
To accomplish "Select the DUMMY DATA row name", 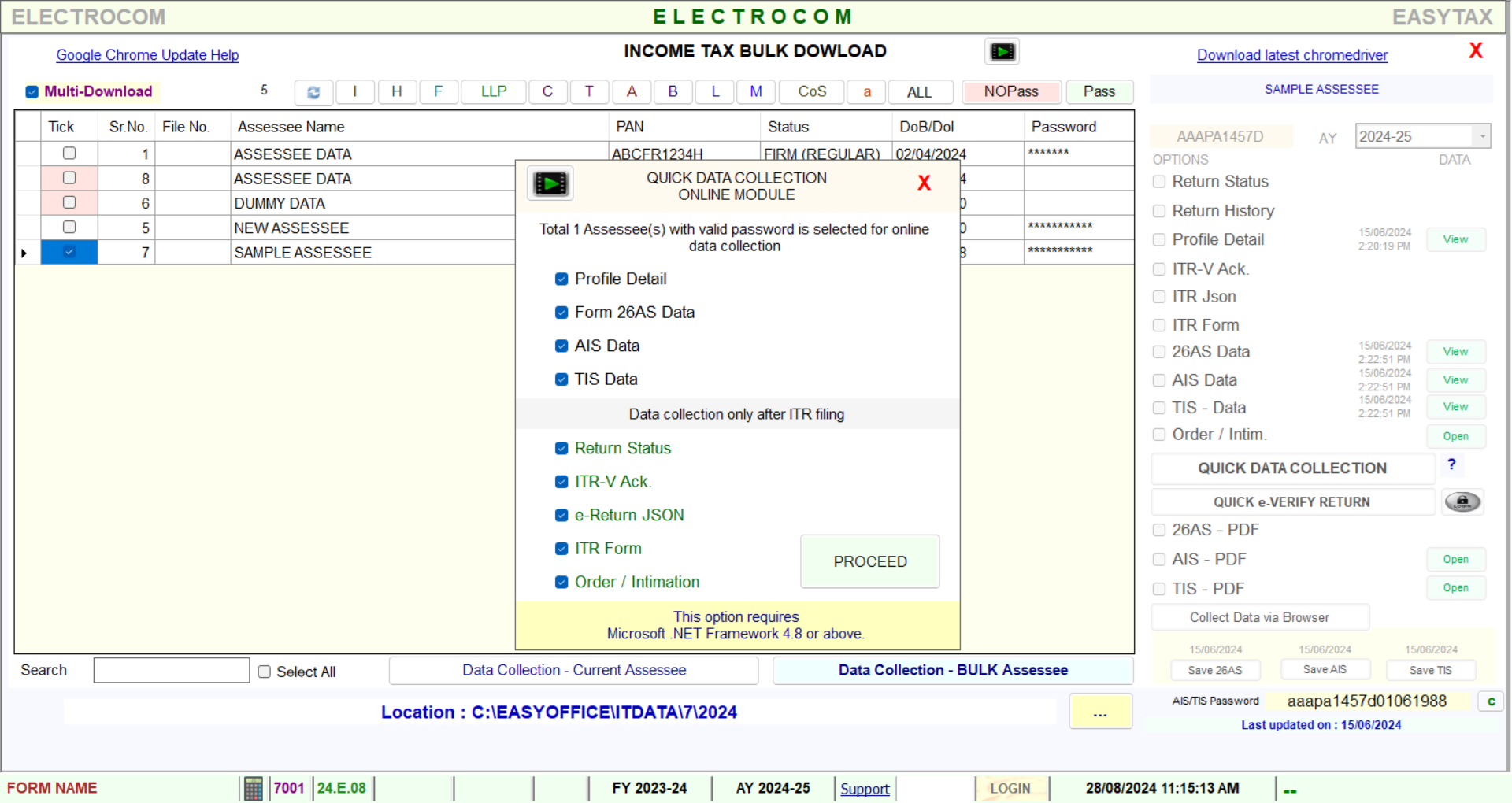I will pos(280,203).
